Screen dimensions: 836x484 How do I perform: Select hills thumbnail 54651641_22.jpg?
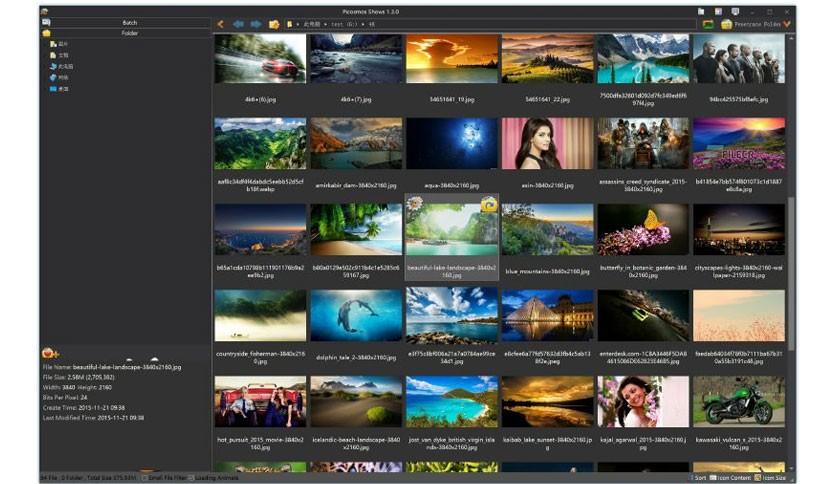(x=548, y=59)
